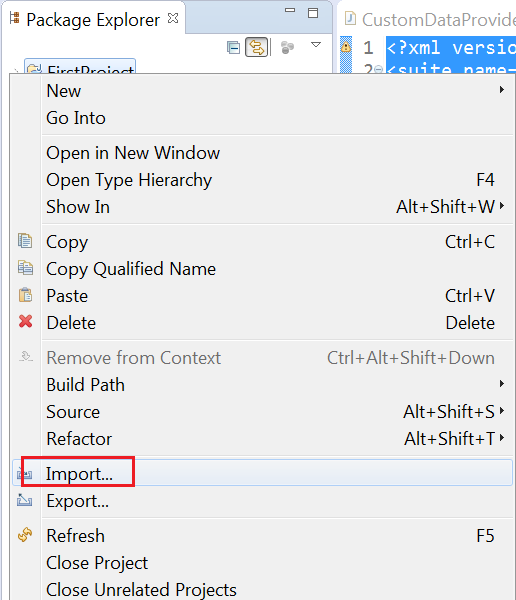Choose Export... from the menu

[x=262, y=501]
